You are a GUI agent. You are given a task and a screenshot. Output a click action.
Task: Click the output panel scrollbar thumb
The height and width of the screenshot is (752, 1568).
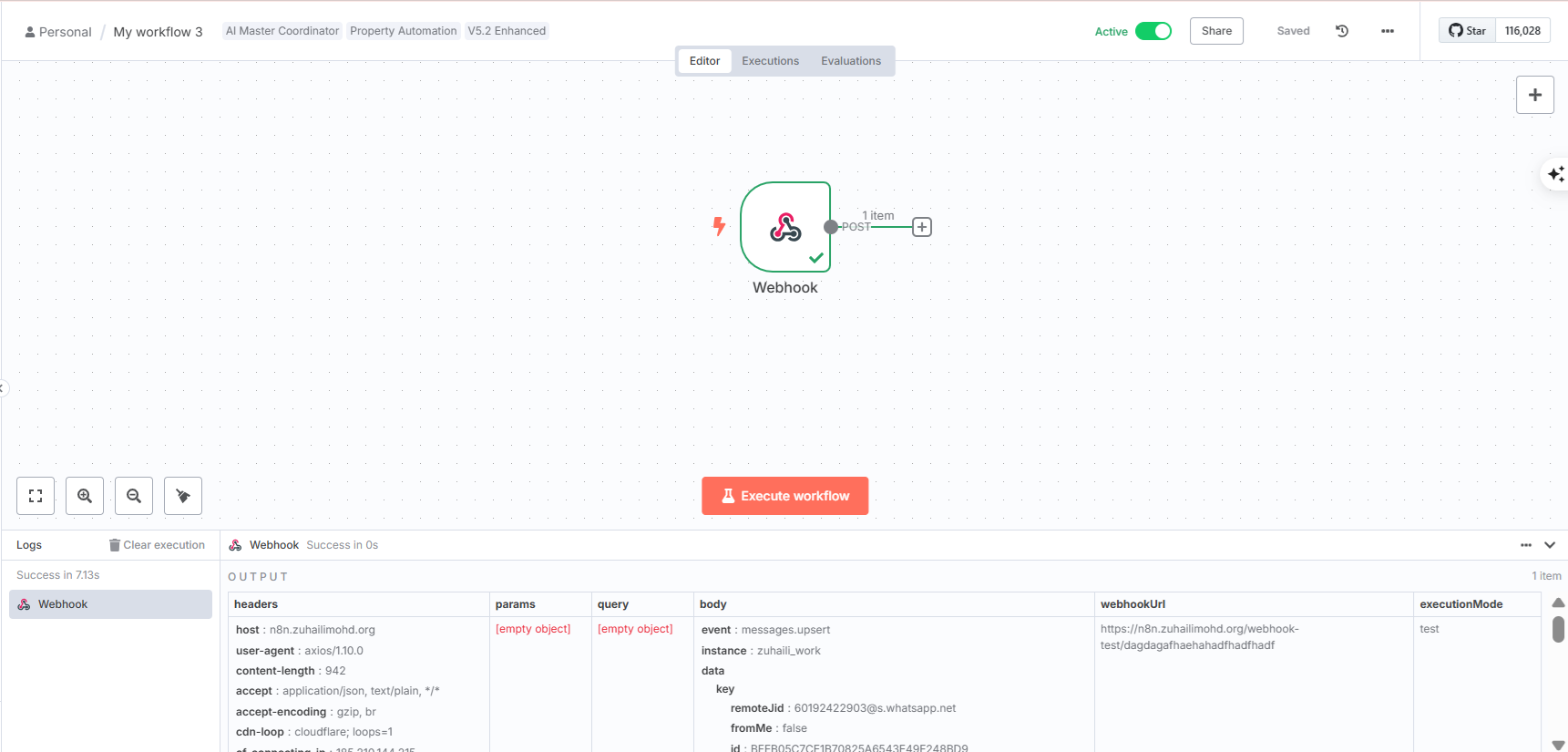tap(1558, 630)
